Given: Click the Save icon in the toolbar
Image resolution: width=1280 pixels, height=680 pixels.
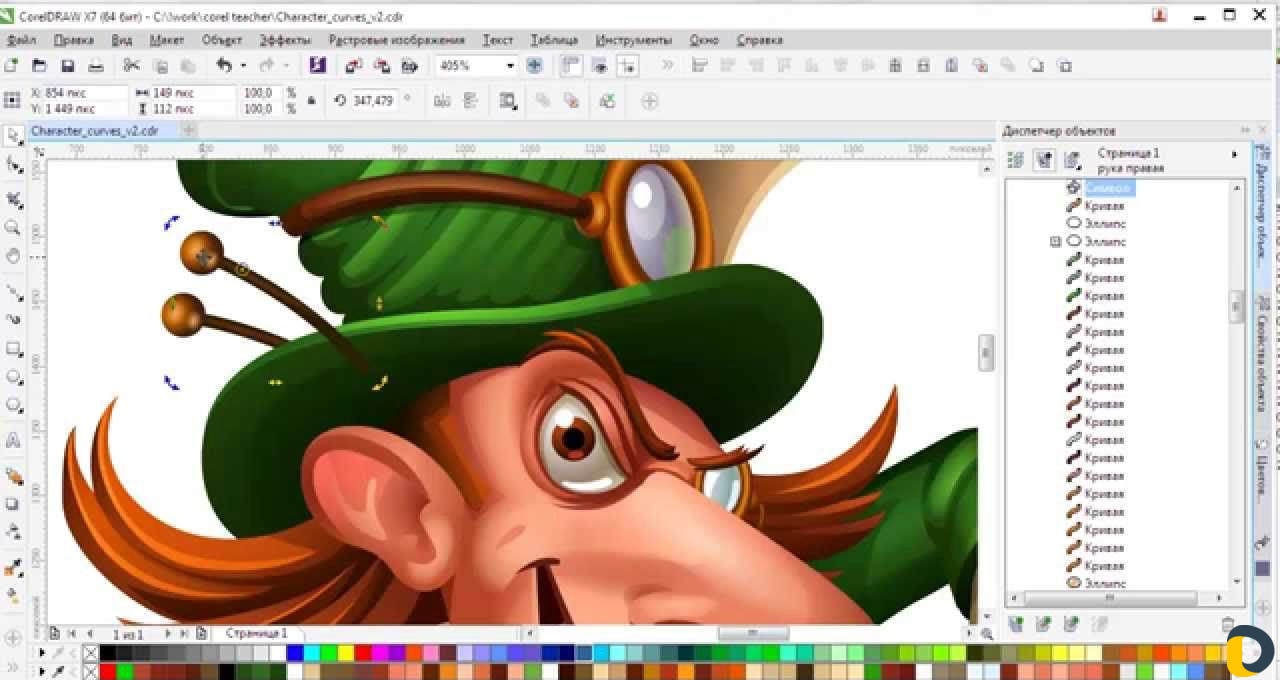Looking at the screenshot, I should coord(67,66).
